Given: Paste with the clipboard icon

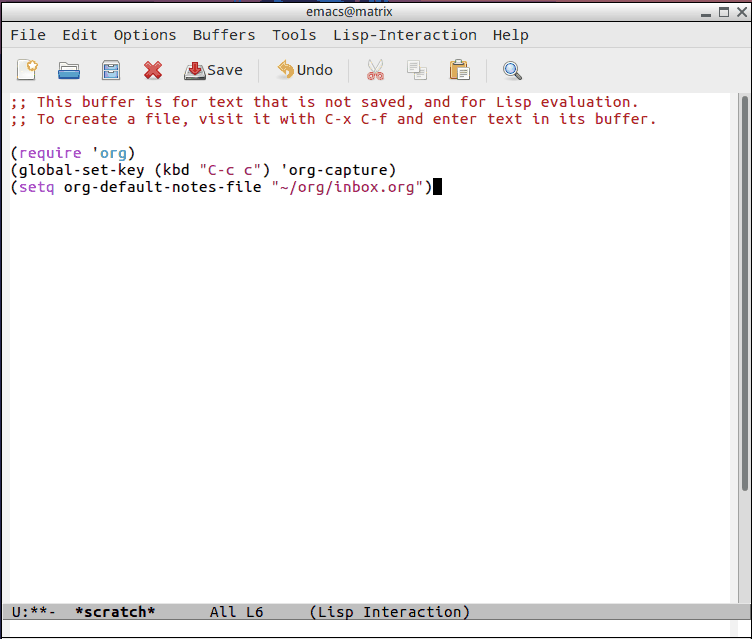Looking at the screenshot, I should (459, 70).
